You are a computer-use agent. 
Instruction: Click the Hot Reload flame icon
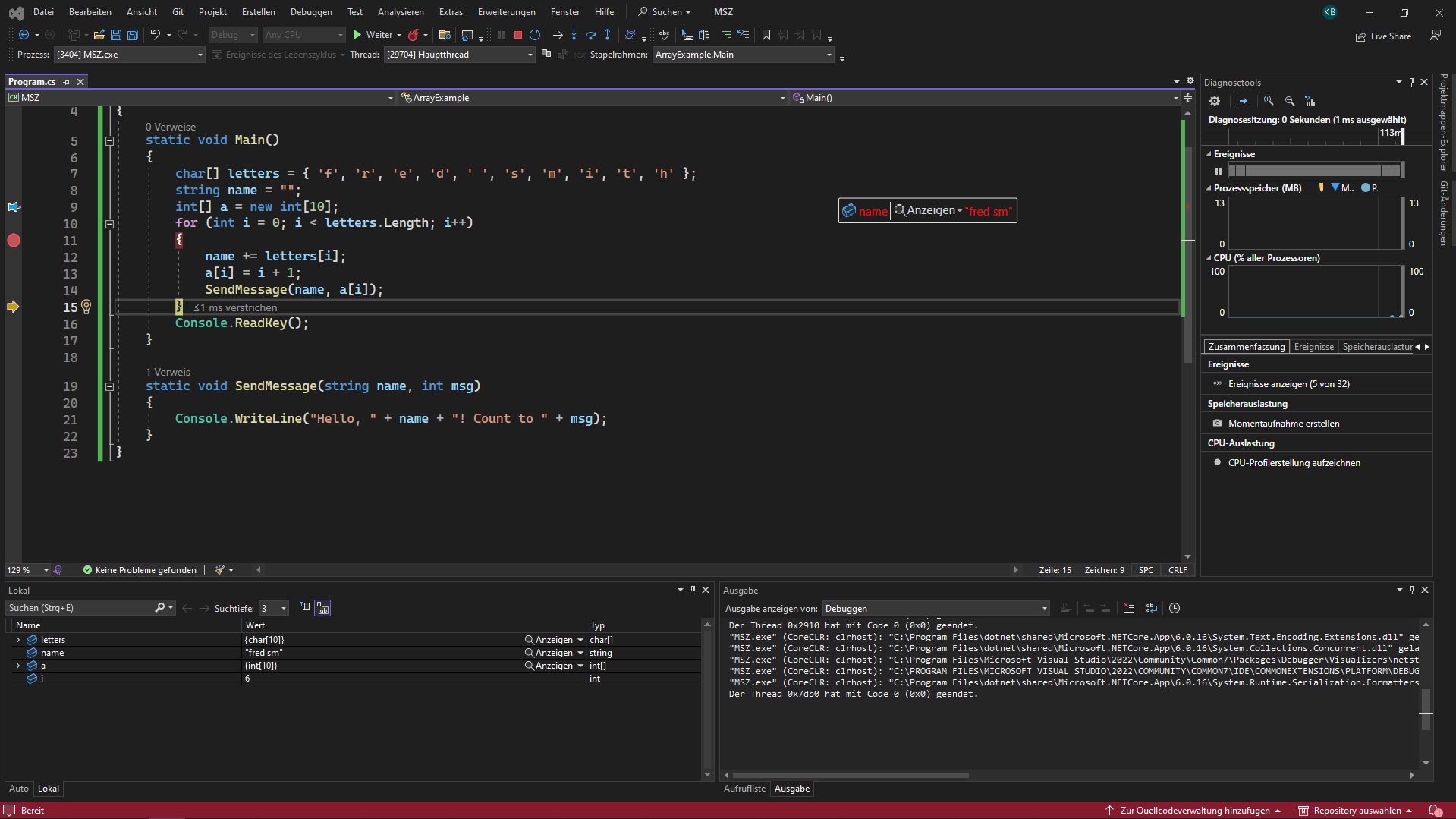pyautogui.click(x=414, y=35)
